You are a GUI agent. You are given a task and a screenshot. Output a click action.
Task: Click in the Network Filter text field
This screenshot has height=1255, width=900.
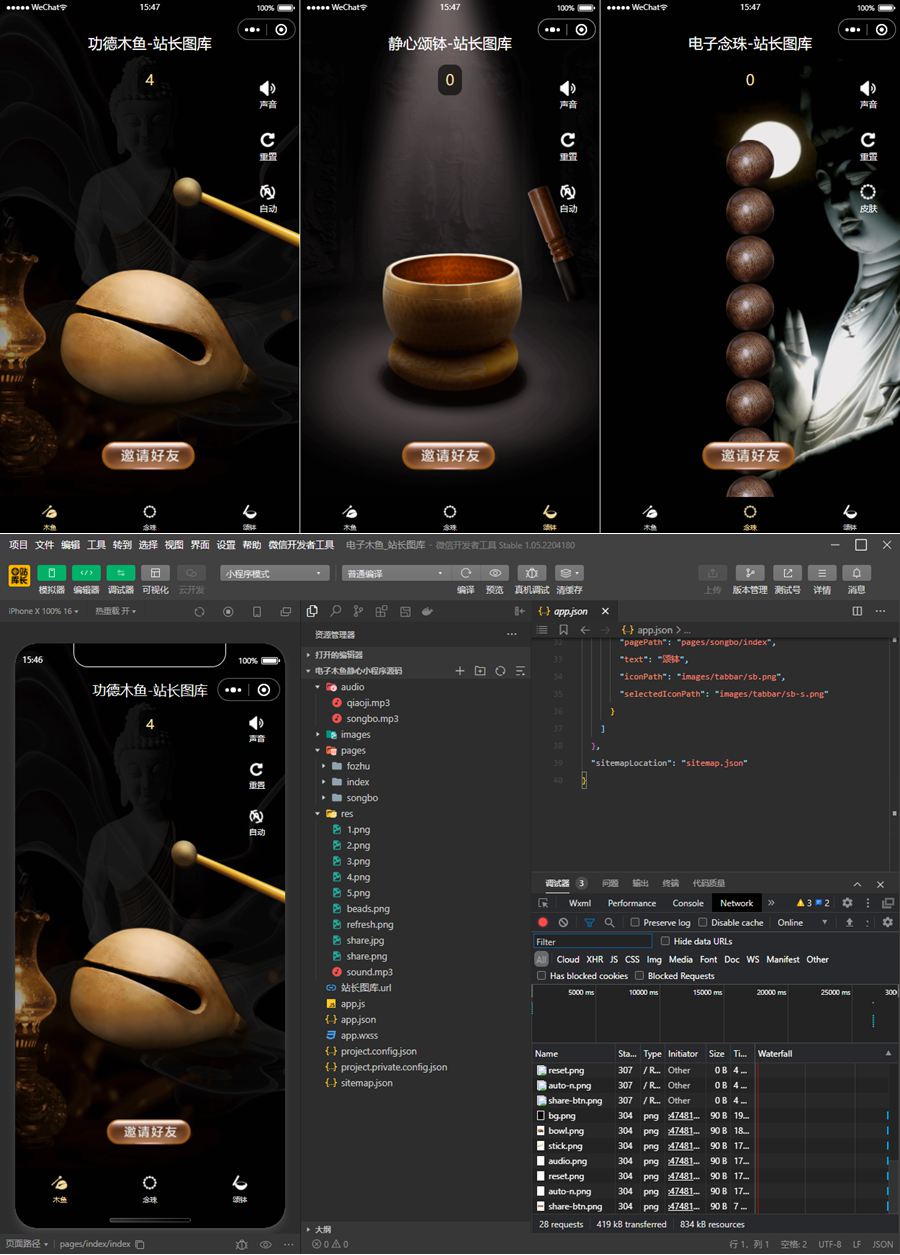click(x=592, y=942)
